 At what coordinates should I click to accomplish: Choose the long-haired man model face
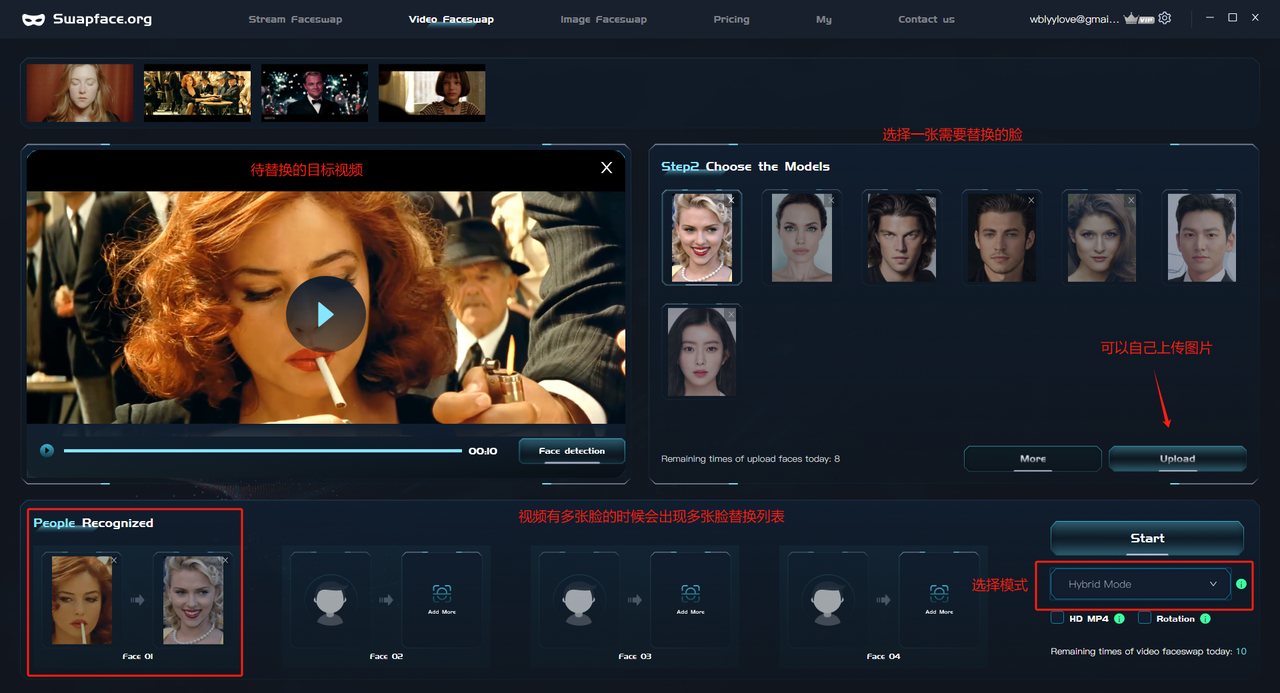coord(901,237)
